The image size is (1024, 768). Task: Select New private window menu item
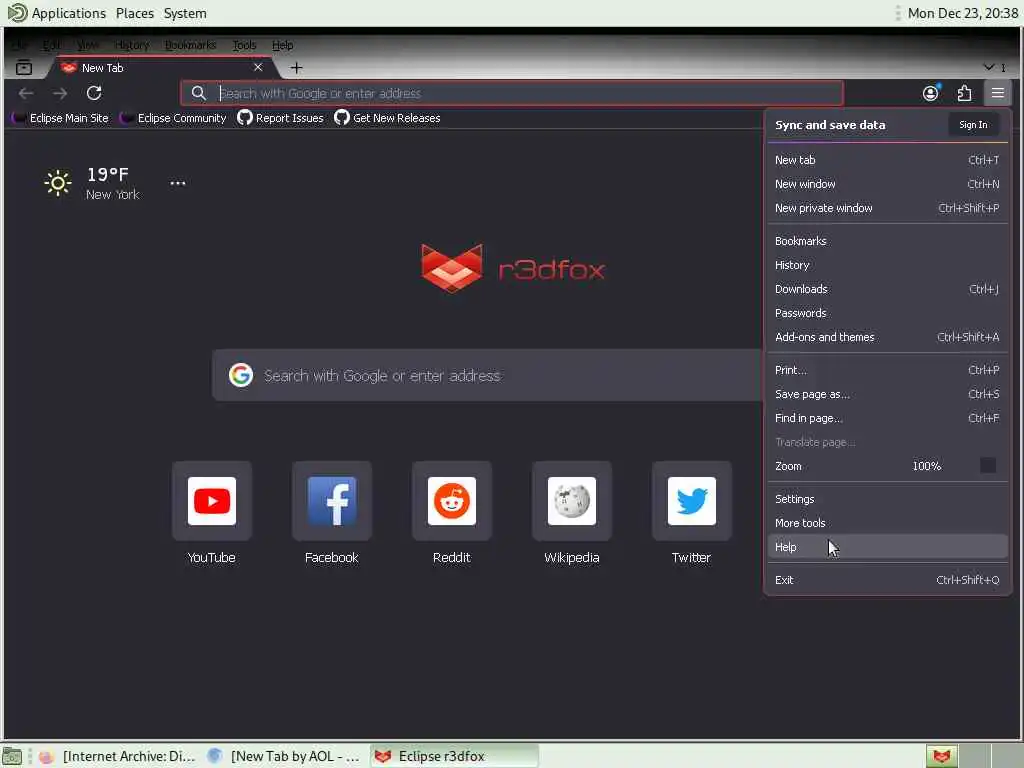click(x=887, y=208)
